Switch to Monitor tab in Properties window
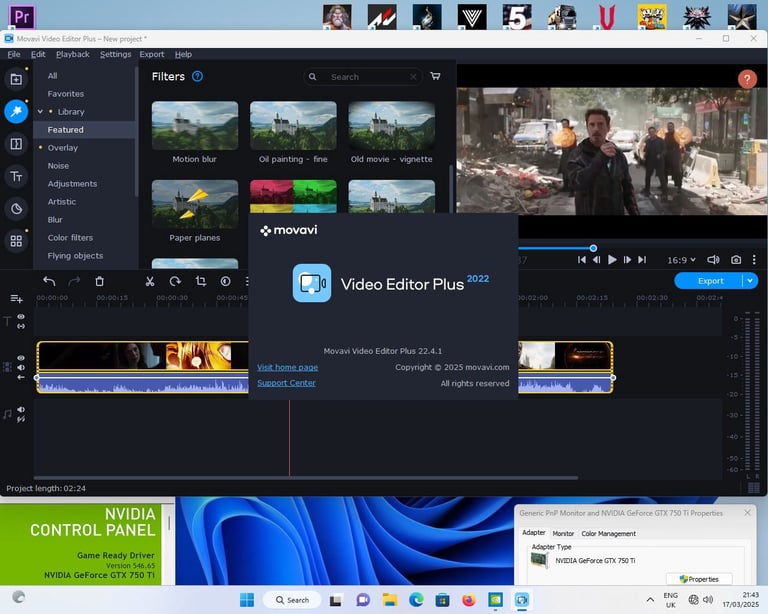 (563, 534)
